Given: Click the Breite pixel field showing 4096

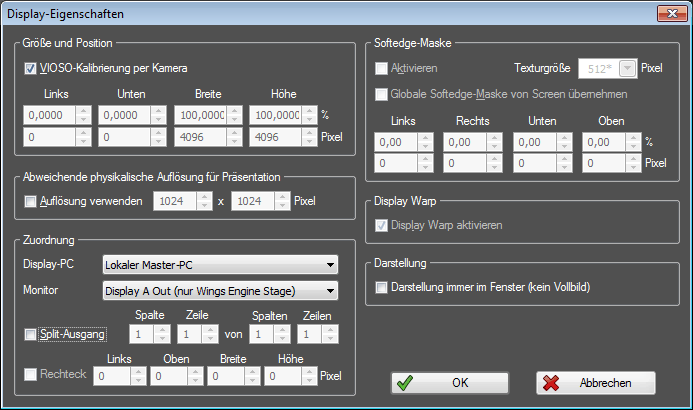Looking at the screenshot, I should click(201, 137).
